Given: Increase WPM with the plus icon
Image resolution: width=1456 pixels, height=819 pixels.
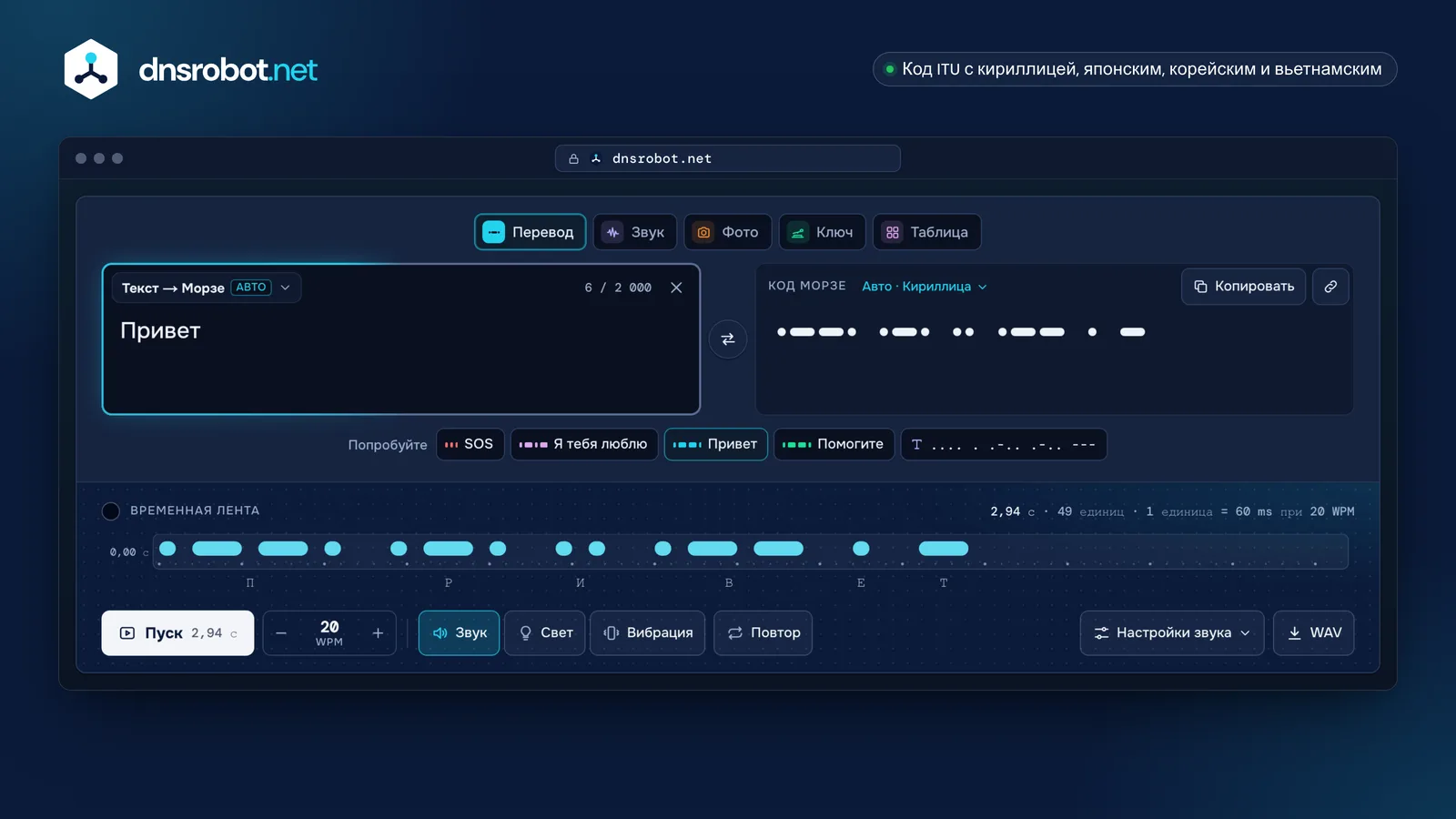Looking at the screenshot, I should click(378, 633).
